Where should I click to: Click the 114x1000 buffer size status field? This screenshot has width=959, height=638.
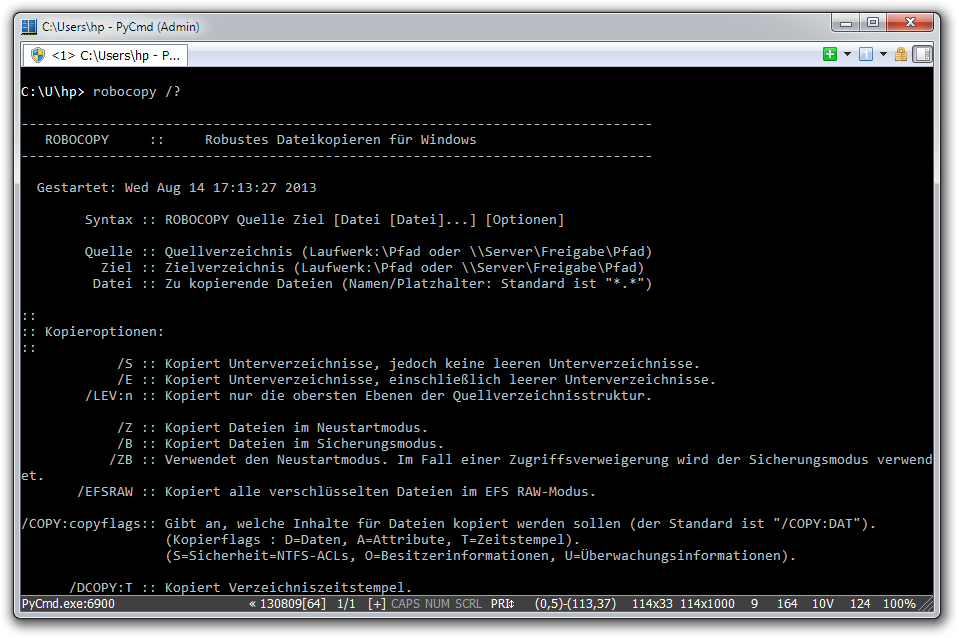708,604
